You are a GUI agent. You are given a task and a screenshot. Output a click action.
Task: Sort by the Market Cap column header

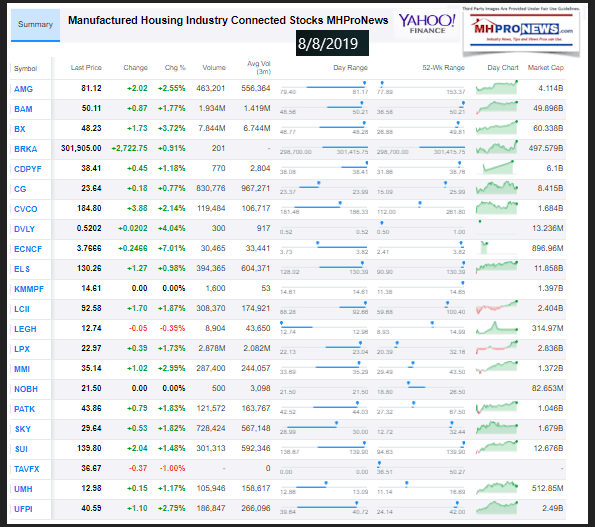[x=546, y=68]
